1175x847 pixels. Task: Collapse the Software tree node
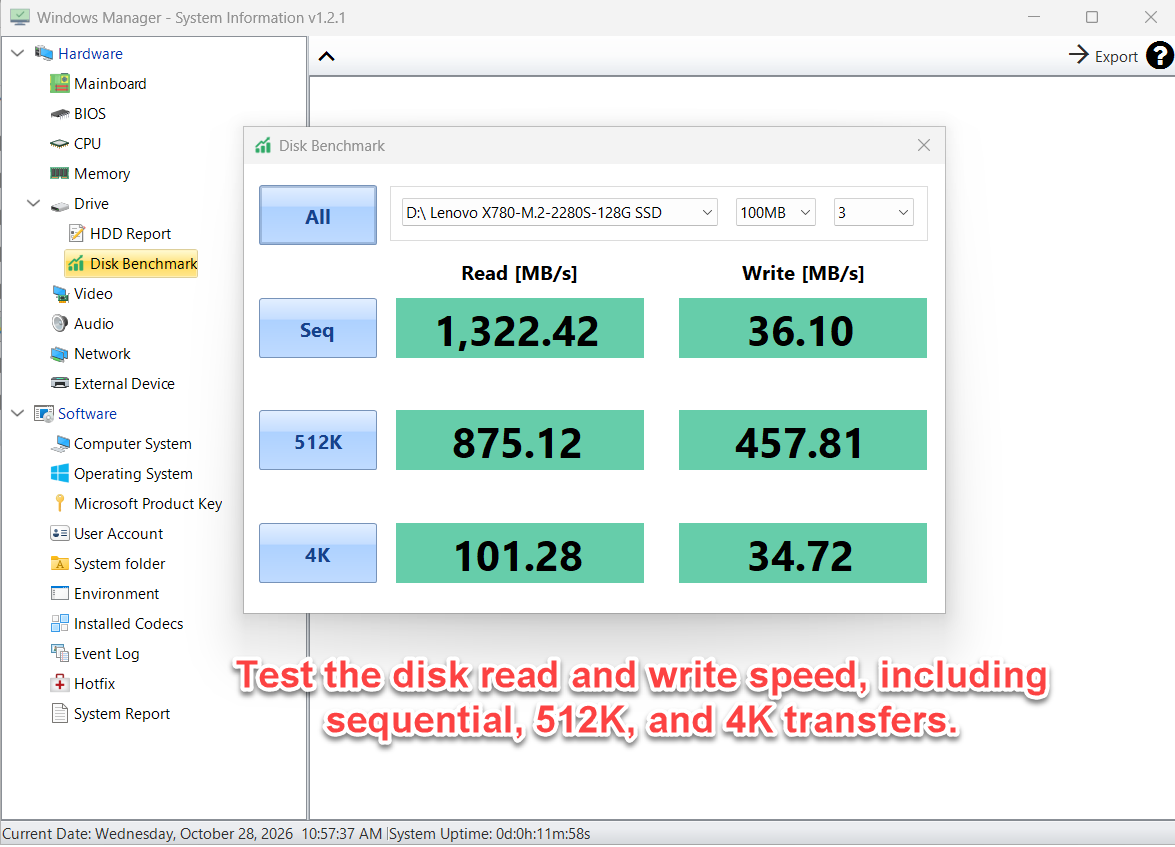tap(17, 413)
